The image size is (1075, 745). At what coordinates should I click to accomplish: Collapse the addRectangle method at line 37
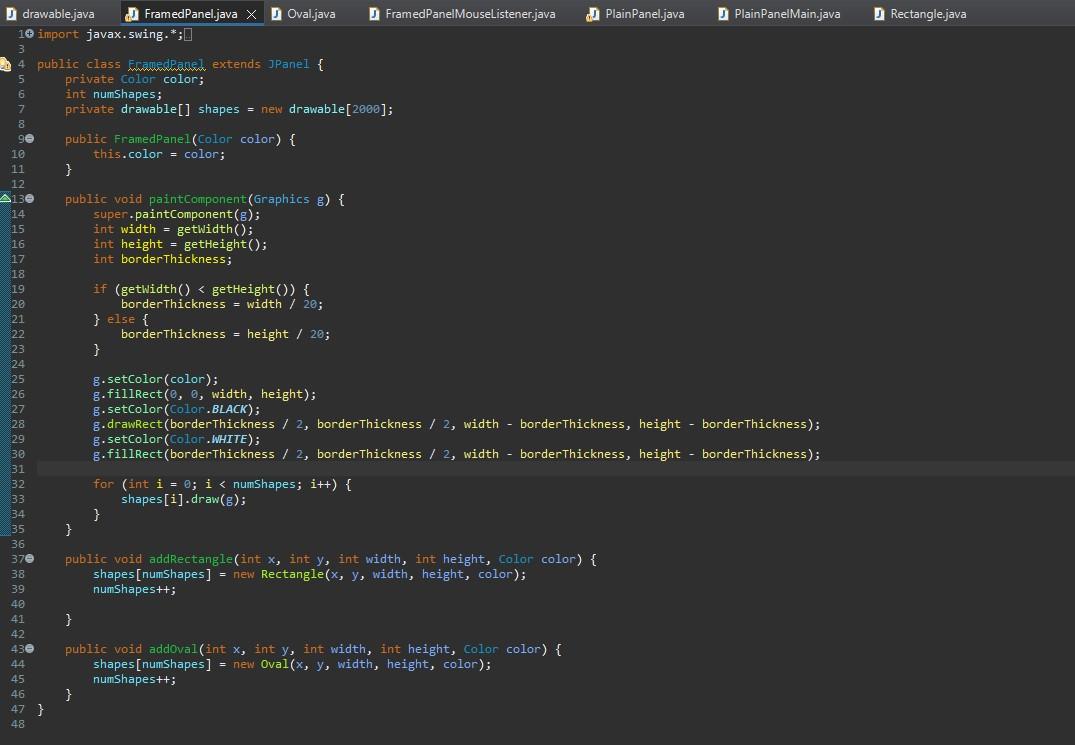(29, 559)
